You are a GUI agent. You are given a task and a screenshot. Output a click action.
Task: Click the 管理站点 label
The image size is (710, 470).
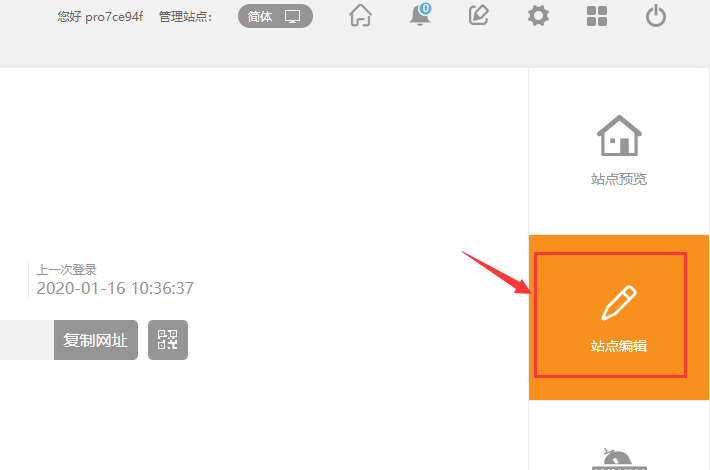pos(185,17)
